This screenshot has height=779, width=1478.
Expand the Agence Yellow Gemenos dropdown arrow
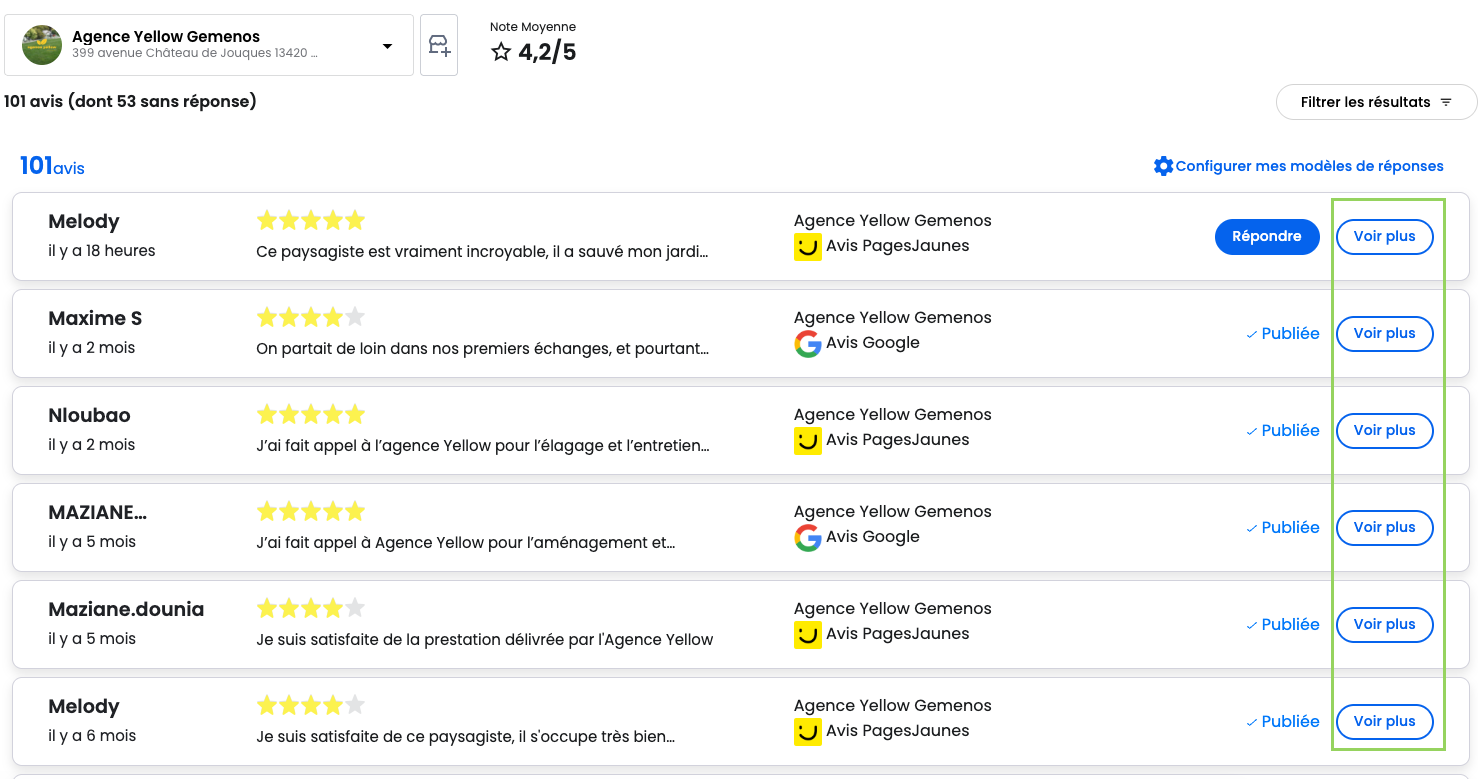(387, 46)
